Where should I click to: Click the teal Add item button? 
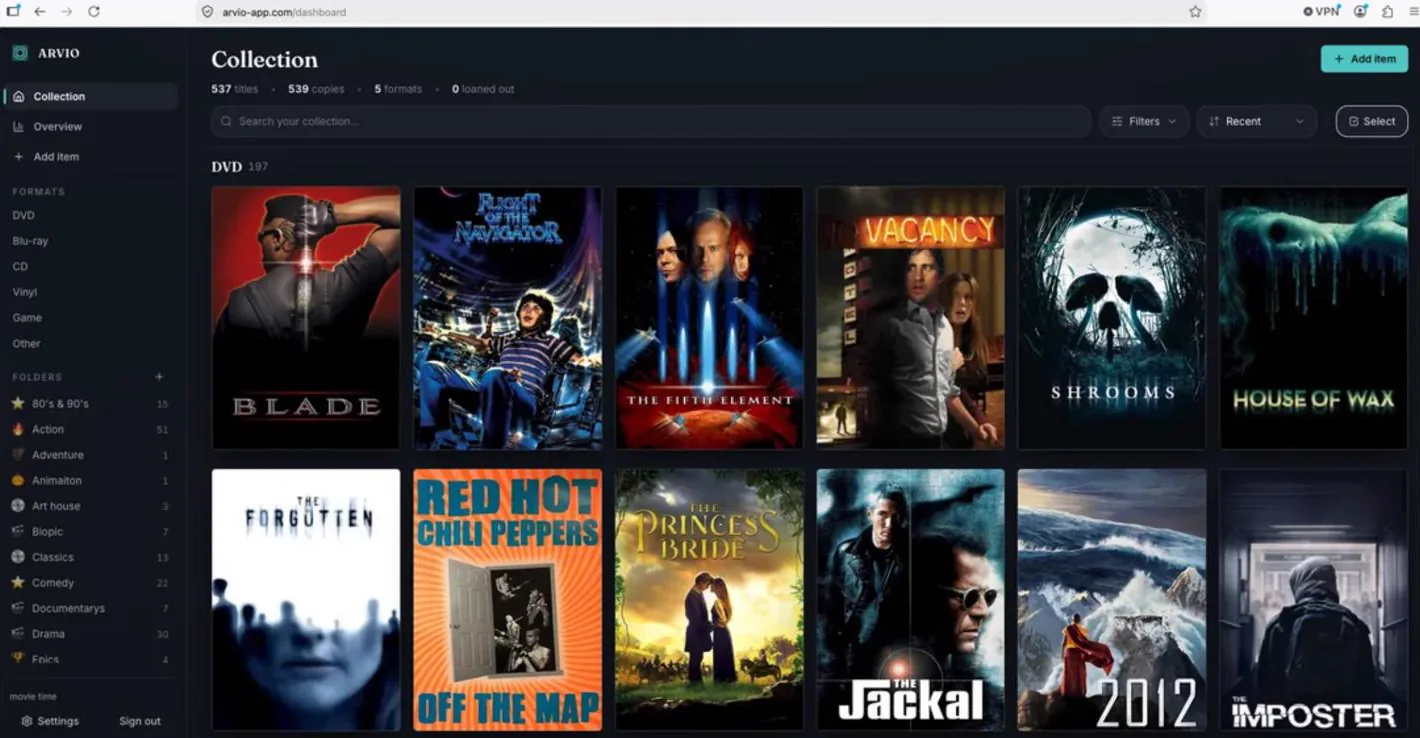point(1364,59)
